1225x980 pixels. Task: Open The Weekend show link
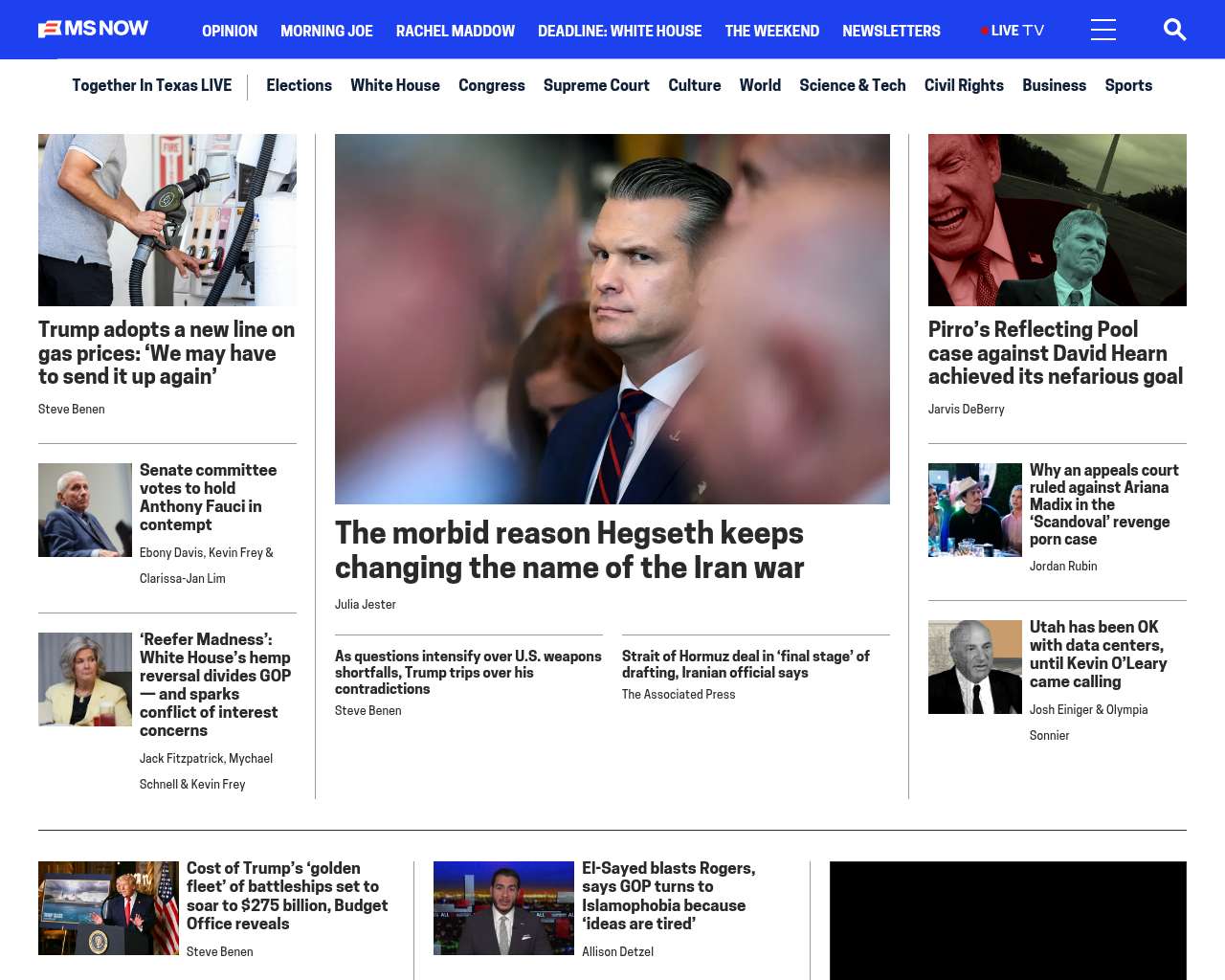coord(771,31)
